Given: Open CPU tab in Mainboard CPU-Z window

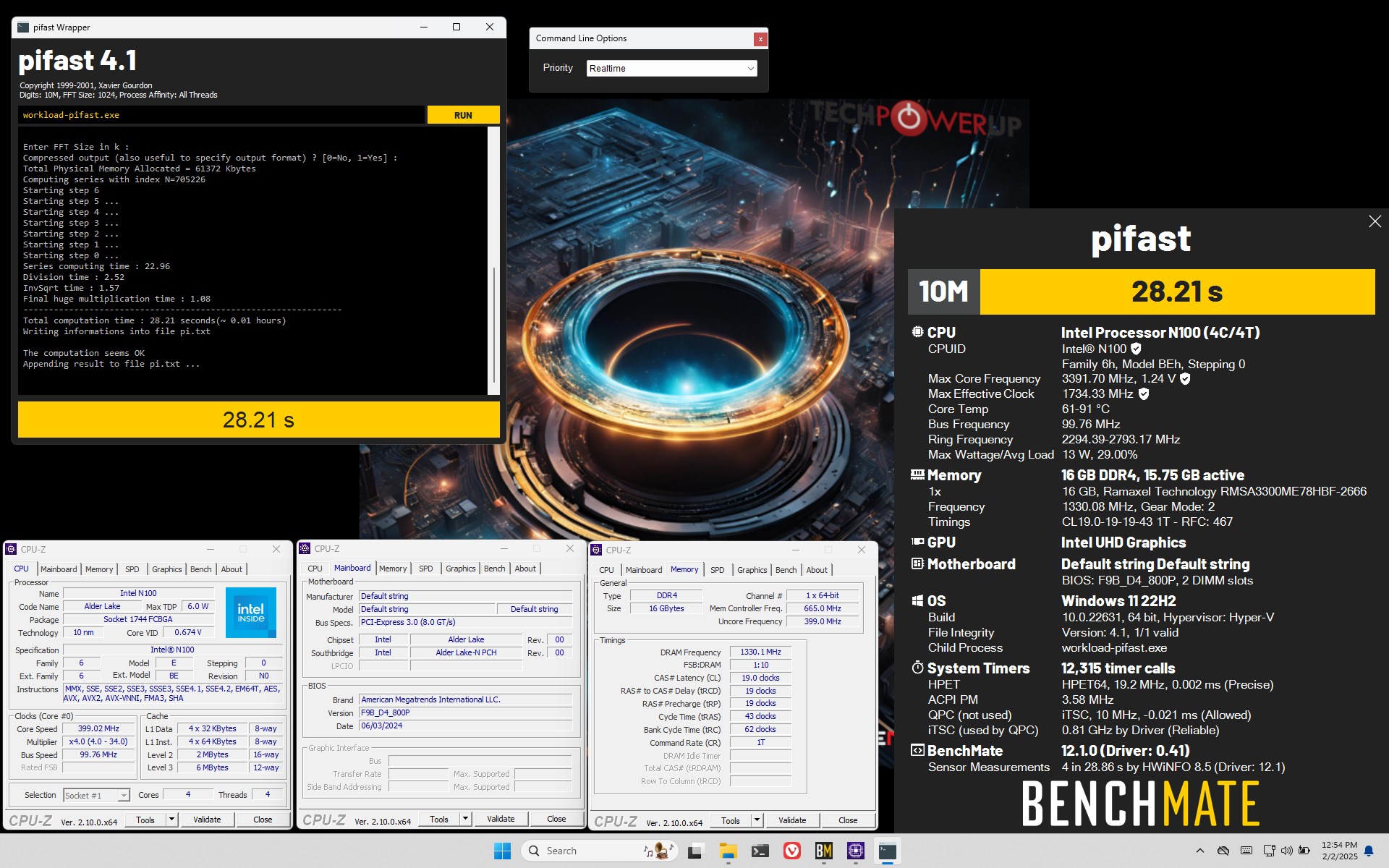Looking at the screenshot, I should pos(315,569).
